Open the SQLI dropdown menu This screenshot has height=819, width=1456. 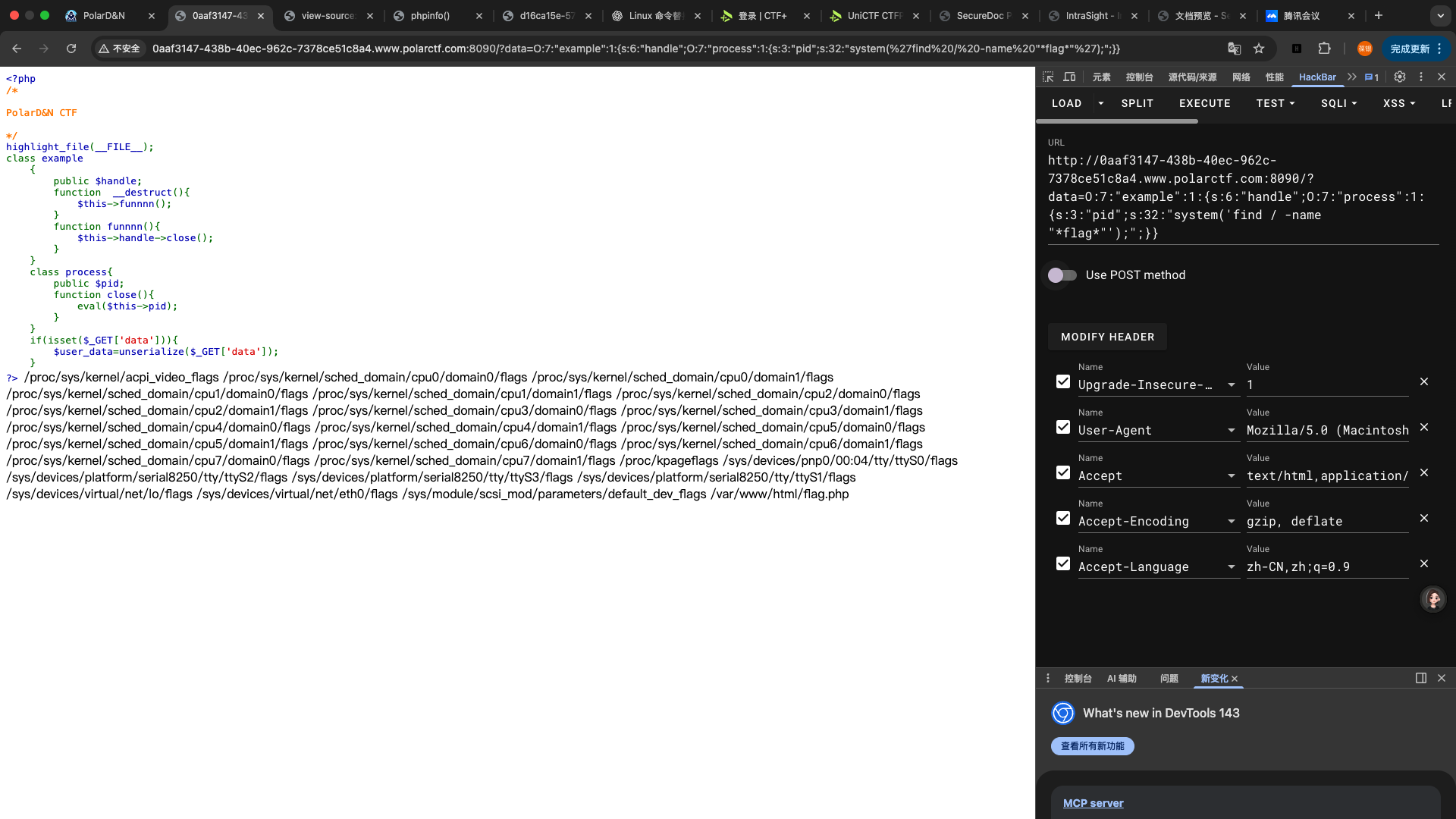click(1339, 103)
